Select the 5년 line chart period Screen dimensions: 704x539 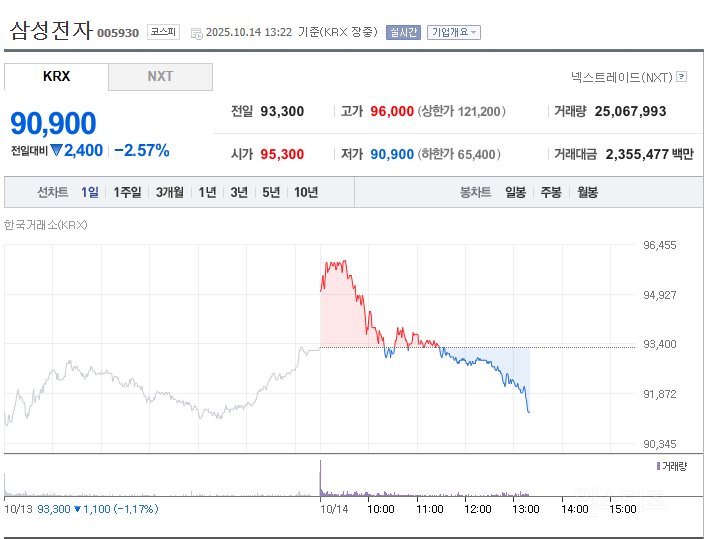(271, 192)
